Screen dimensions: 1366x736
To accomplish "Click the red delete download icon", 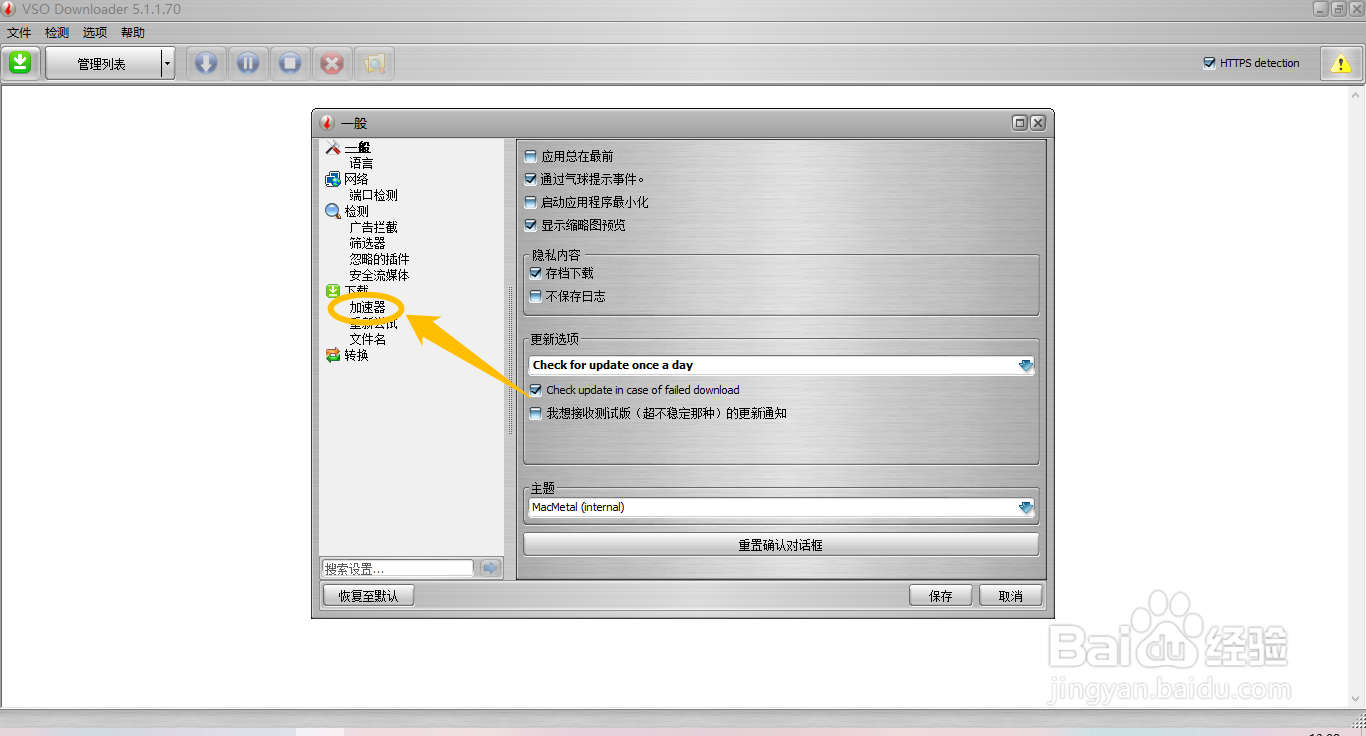I will [x=332, y=63].
